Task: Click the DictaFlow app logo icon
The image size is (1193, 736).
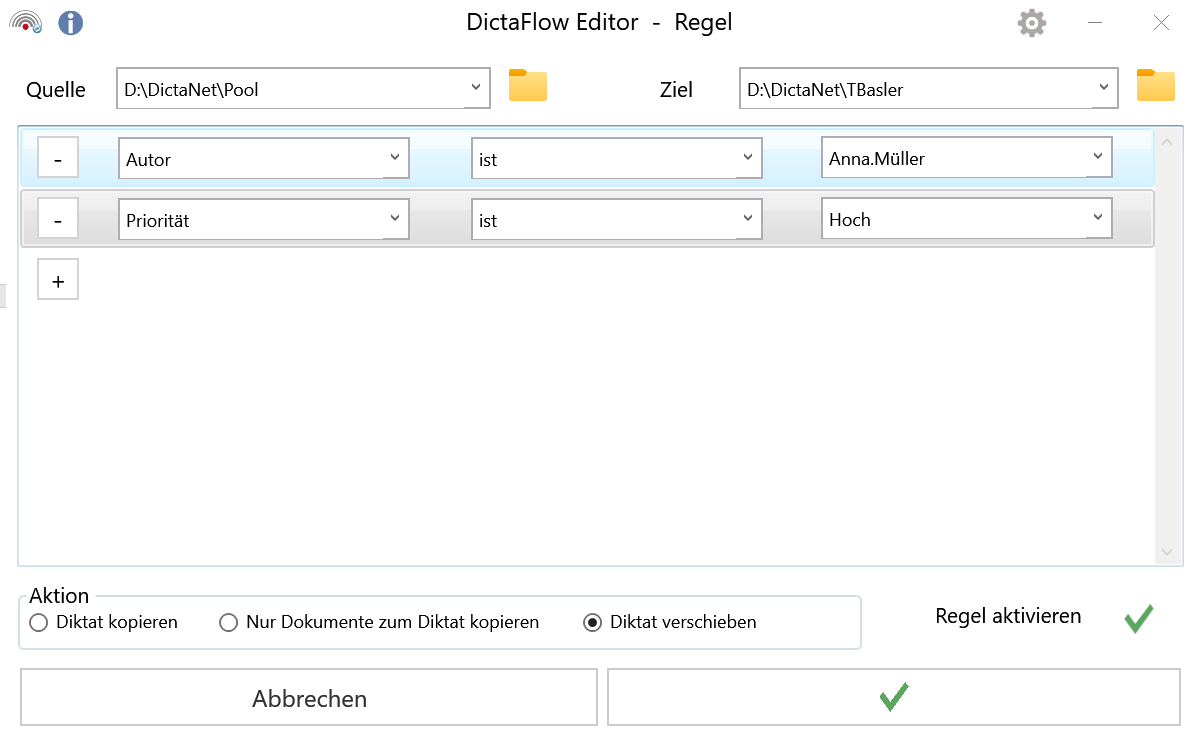Action: (x=27, y=22)
